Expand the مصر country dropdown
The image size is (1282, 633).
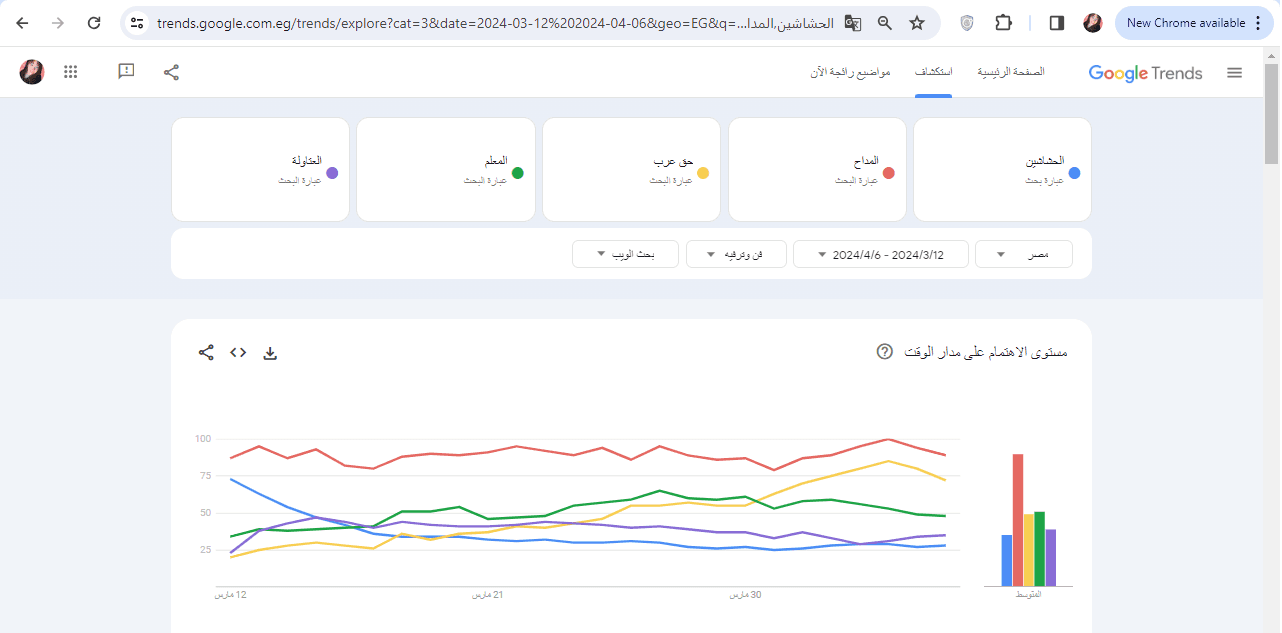[x=1023, y=254]
